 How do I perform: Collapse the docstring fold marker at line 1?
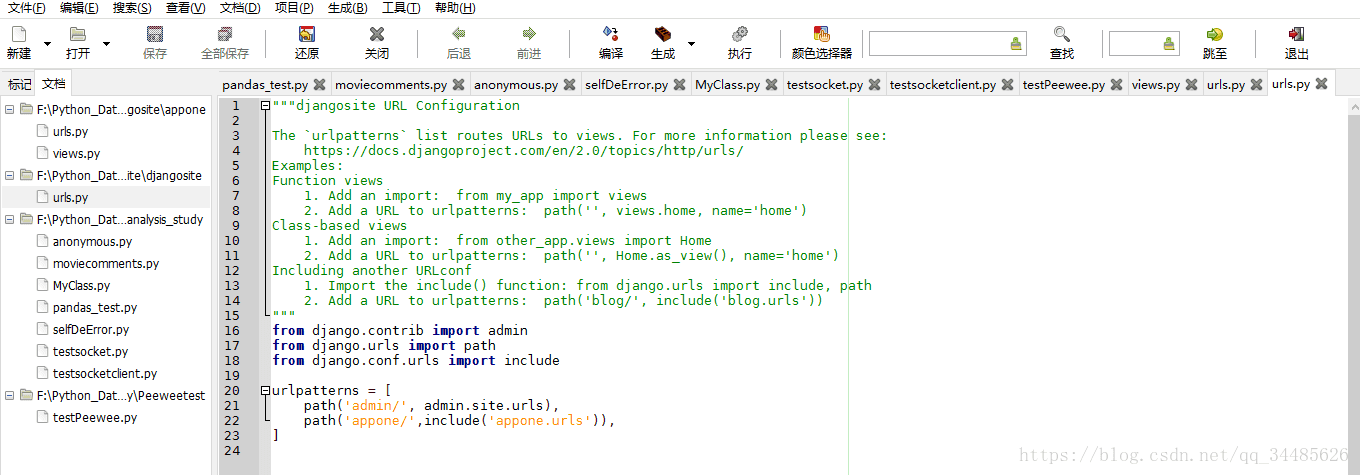[x=265, y=106]
